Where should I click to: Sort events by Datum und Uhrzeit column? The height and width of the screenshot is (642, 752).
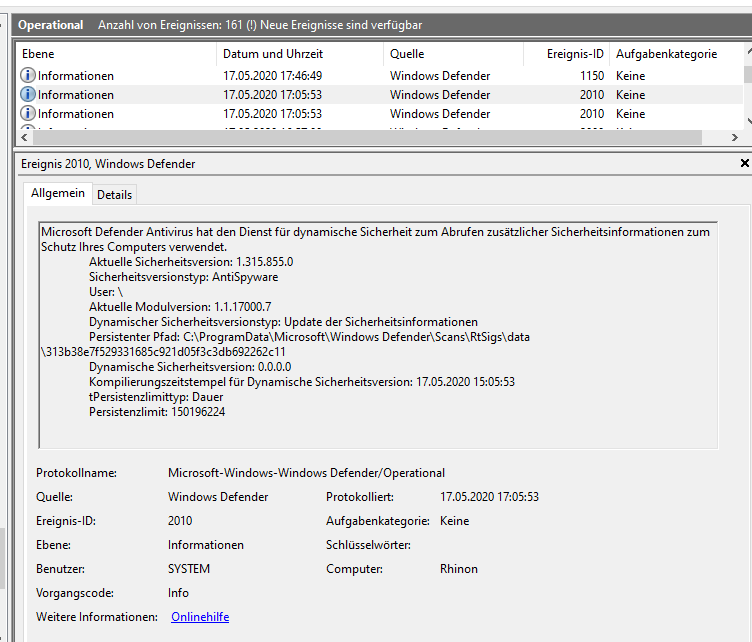pos(300,54)
